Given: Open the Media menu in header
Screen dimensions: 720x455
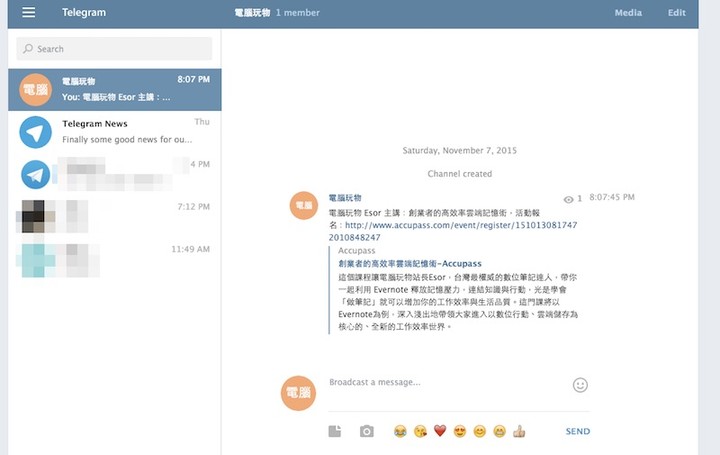Looking at the screenshot, I should pyautogui.click(x=628, y=13).
